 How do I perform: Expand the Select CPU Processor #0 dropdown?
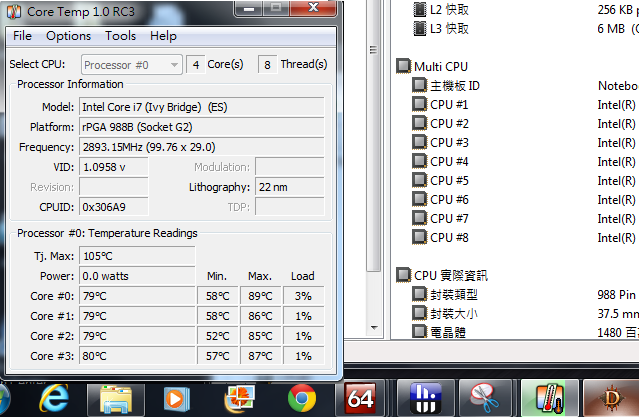(131, 65)
